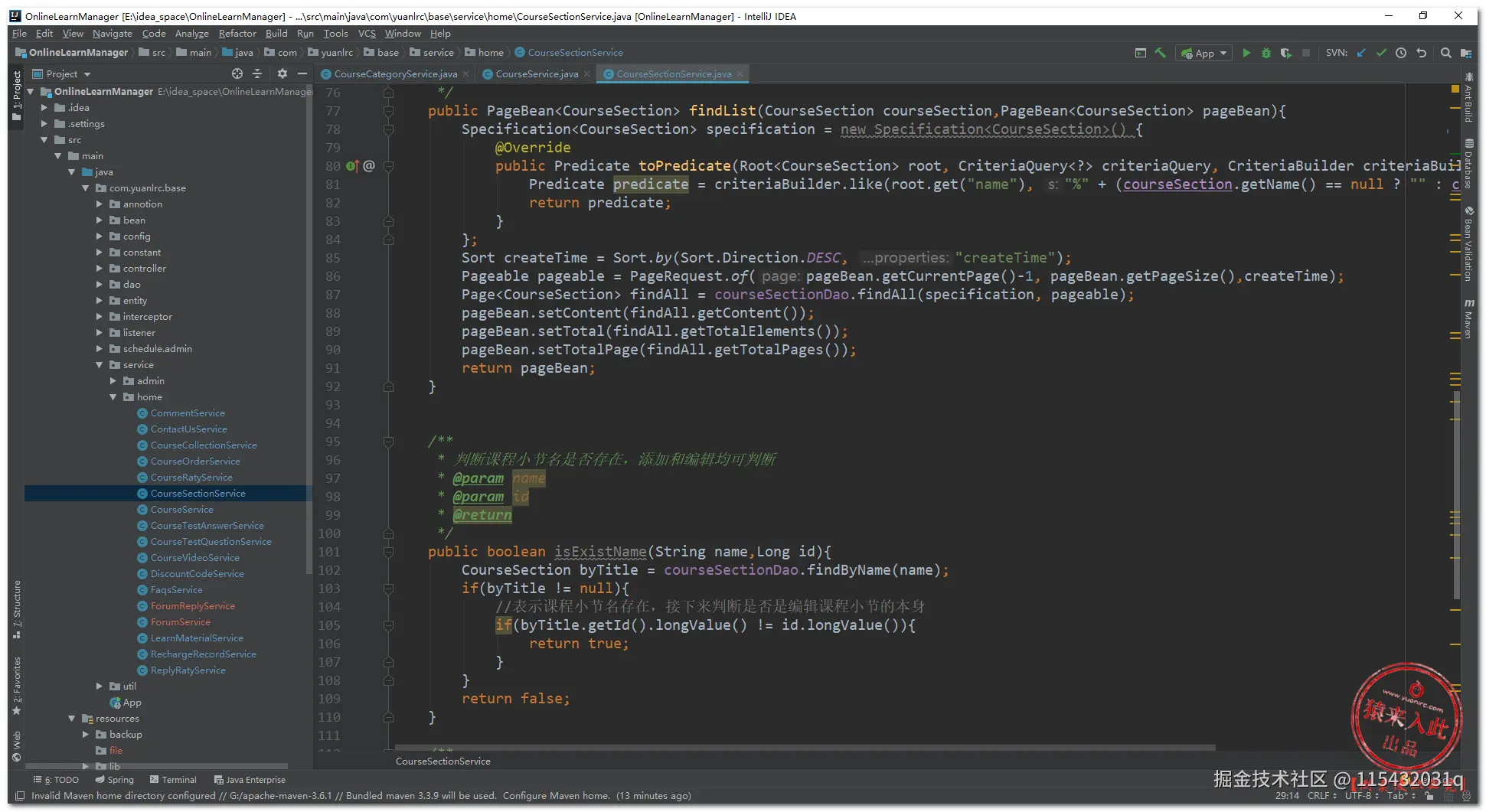Toggle tool window bars in bottom-left corner
This screenshot has height=812, width=1486.
pos(20,796)
